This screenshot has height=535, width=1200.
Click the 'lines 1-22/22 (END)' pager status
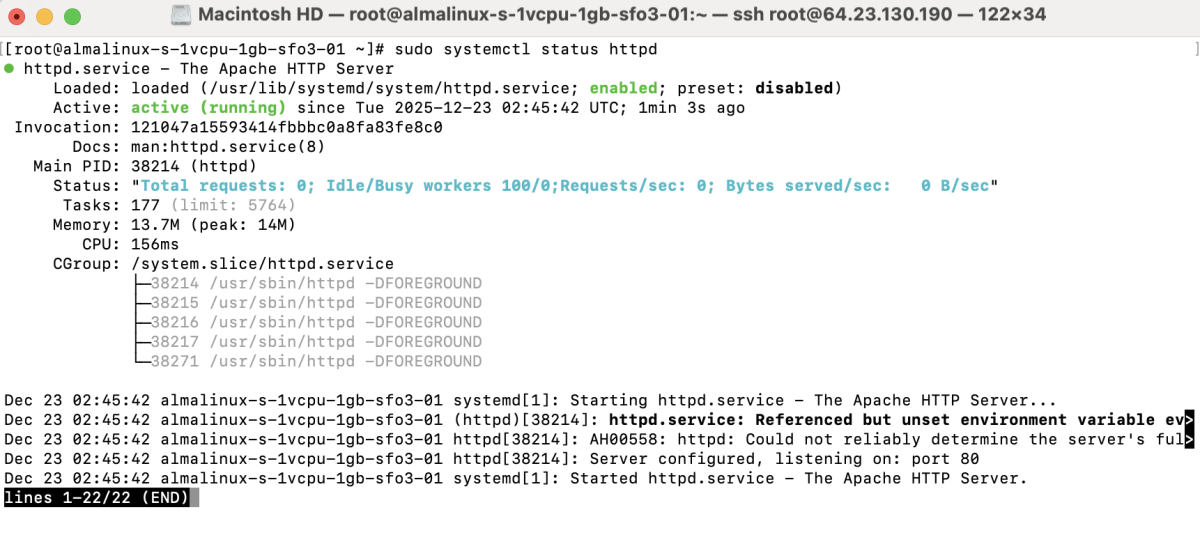coord(96,498)
